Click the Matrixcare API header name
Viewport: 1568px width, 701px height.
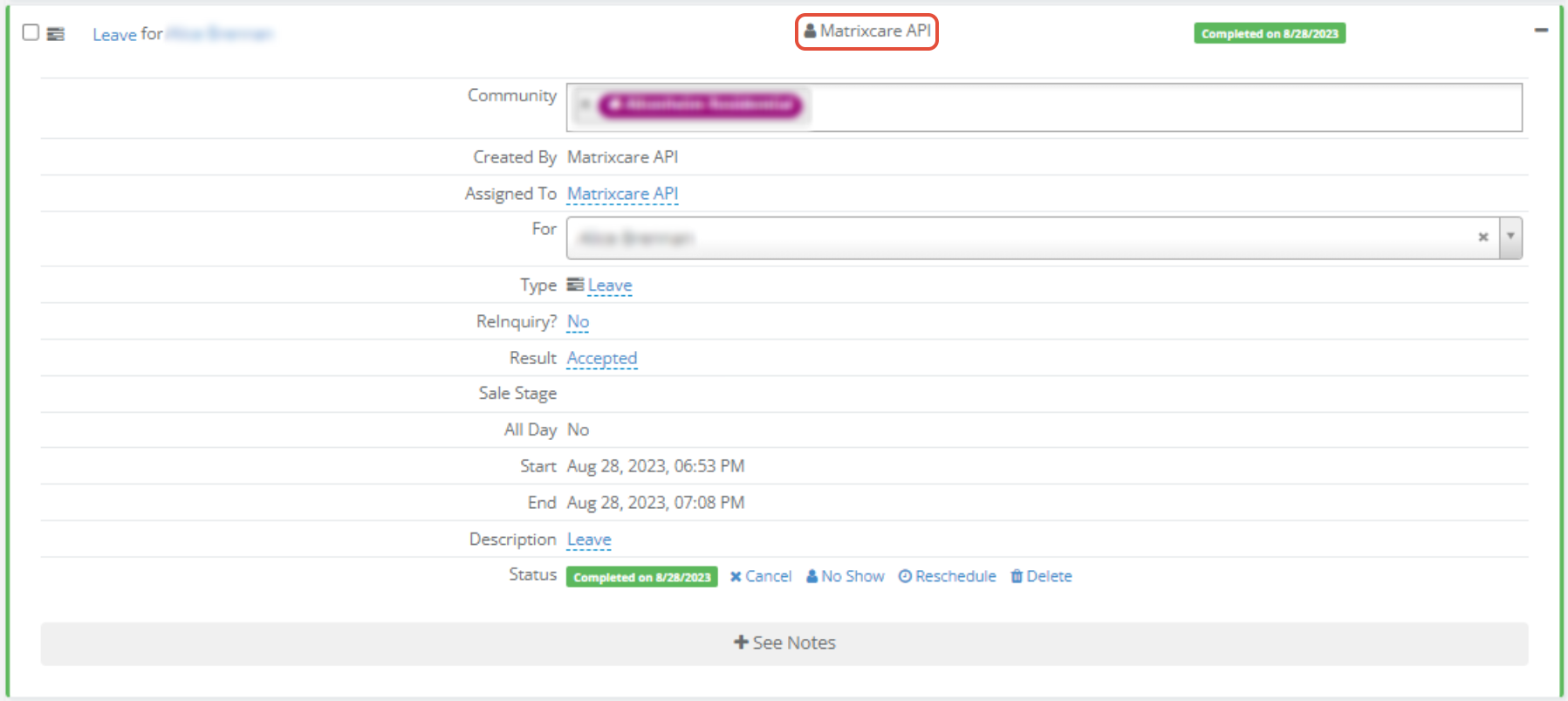pos(875,31)
